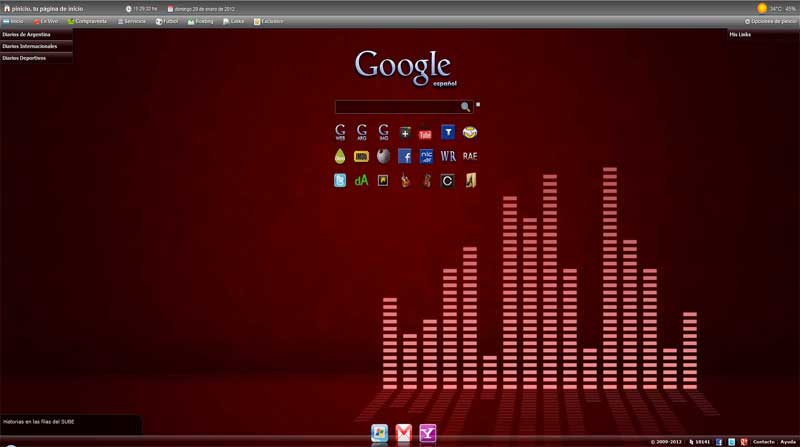Viewport: 800px width, 447px height.
Task: Open the Contacto link in footer
Action: pyautogui.click(x=763, y=441)
